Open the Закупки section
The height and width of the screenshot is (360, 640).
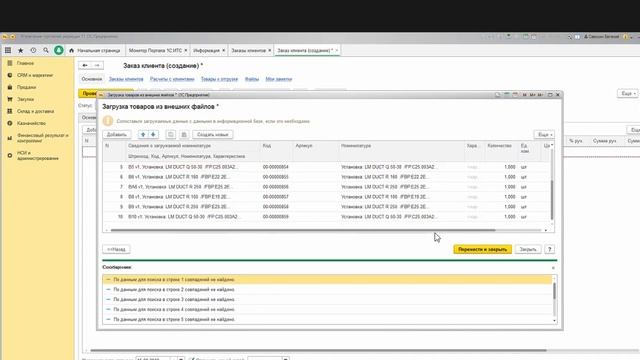tap(25, 99)
